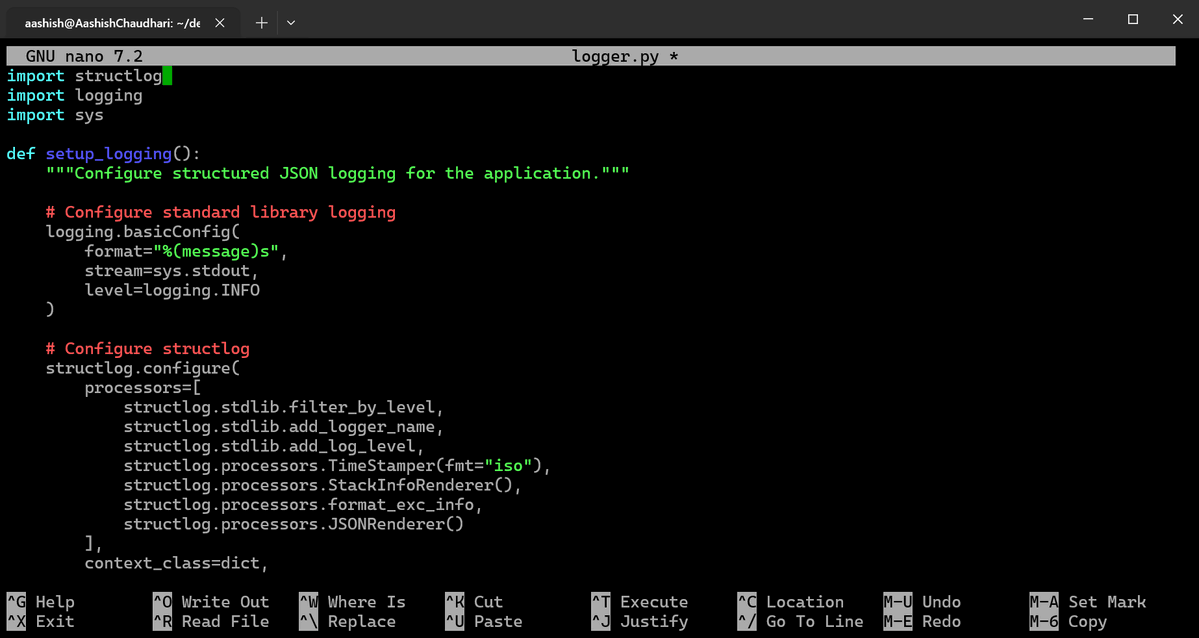Click the ^C Location shortcut
This screenshot has width=1199, height=638.
click(791, 602)
